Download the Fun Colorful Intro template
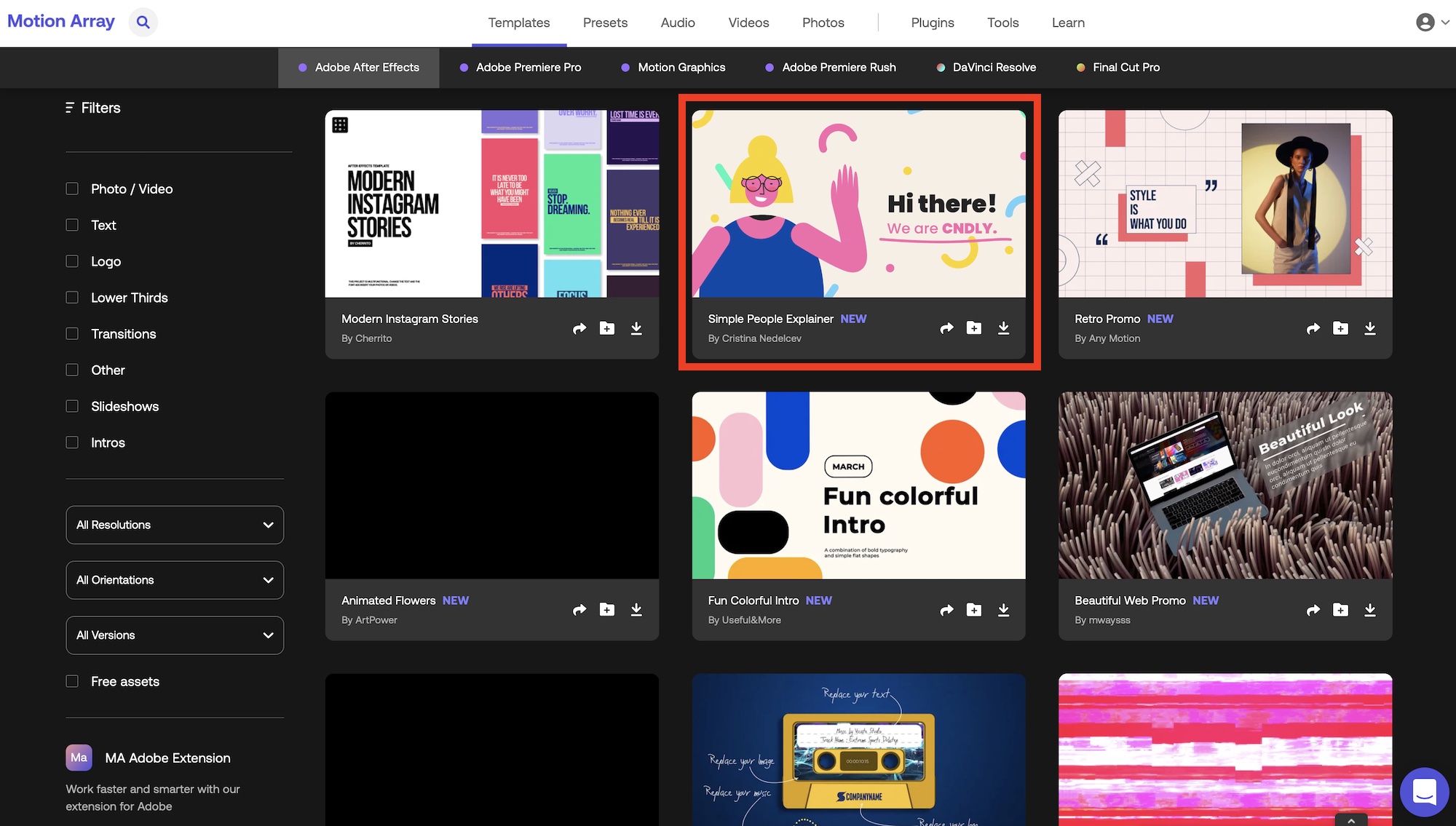 pyautogui.click(x=1003, y=610)
